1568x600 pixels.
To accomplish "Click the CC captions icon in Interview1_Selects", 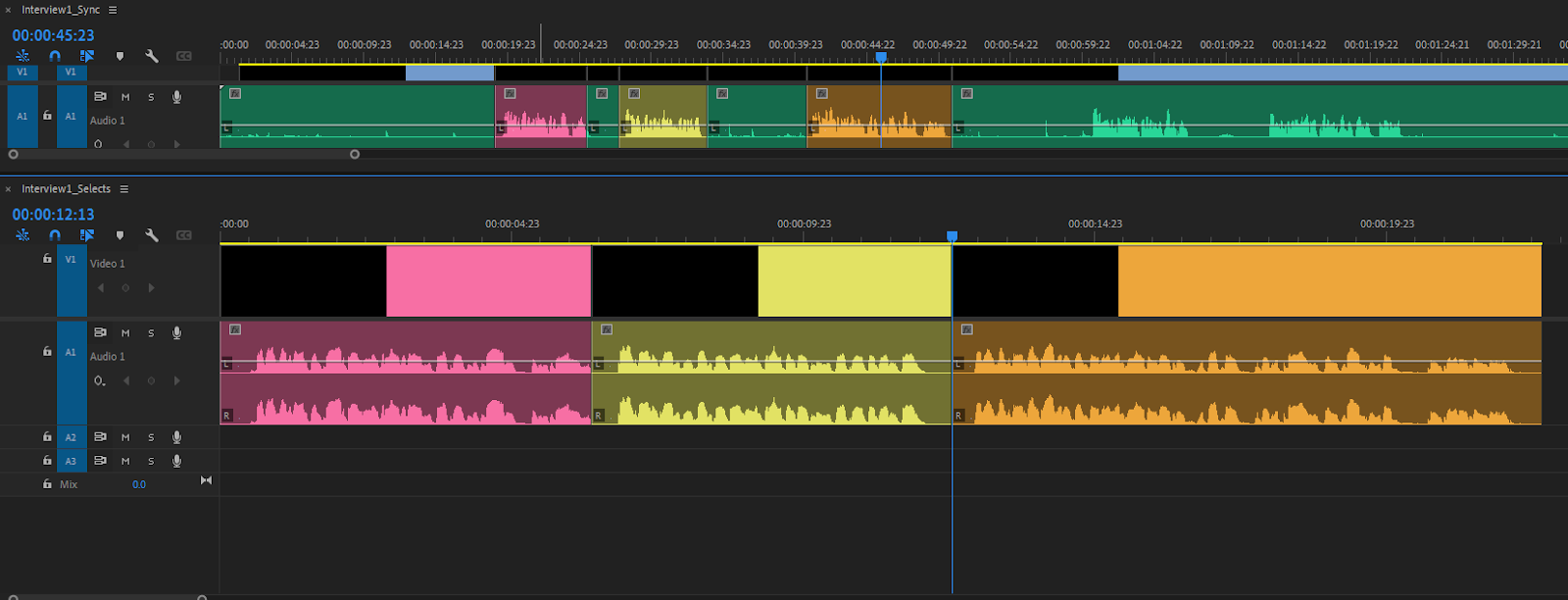I will point(184,235).
